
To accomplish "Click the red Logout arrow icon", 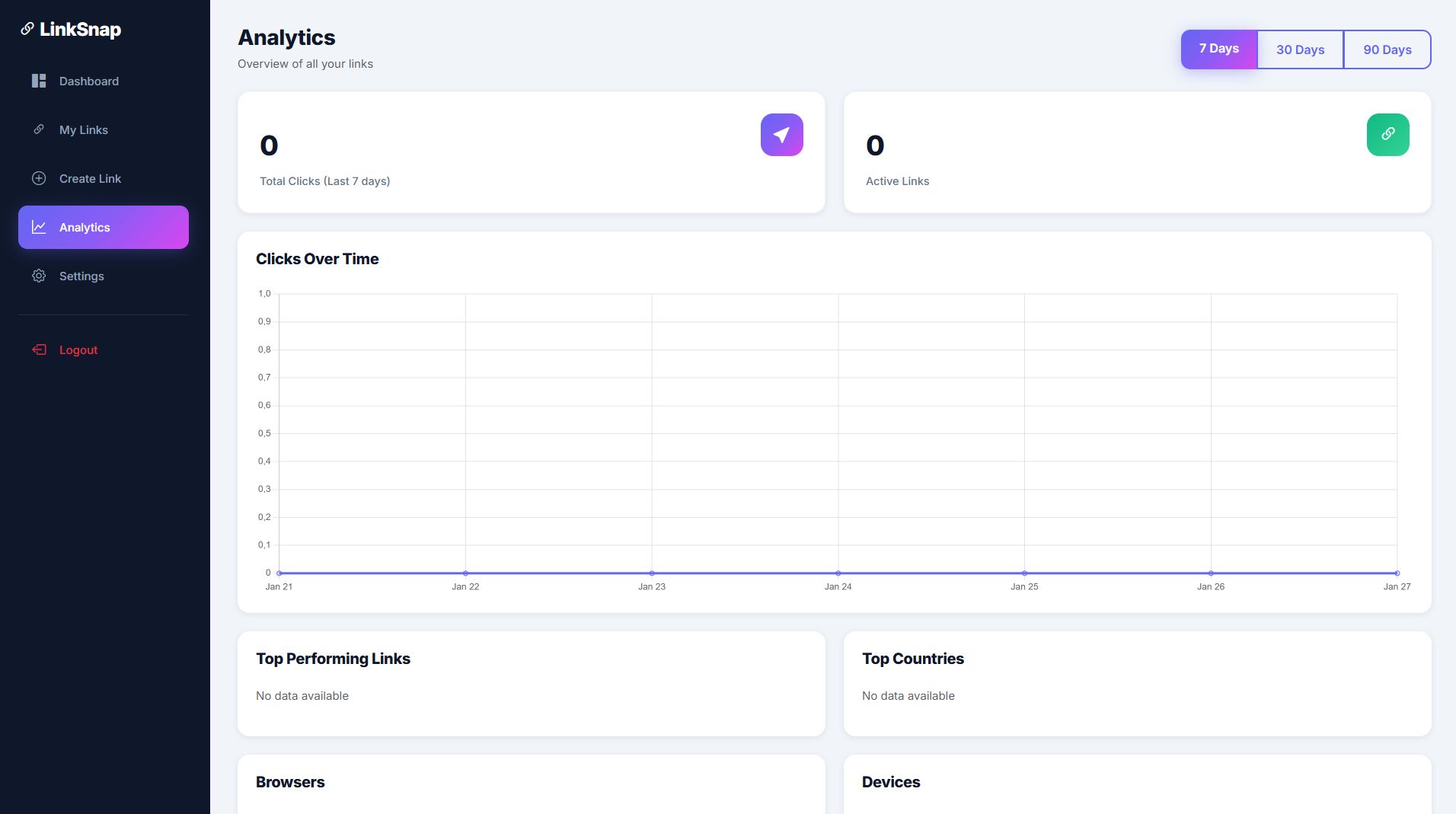I will (x=39, y=350).
